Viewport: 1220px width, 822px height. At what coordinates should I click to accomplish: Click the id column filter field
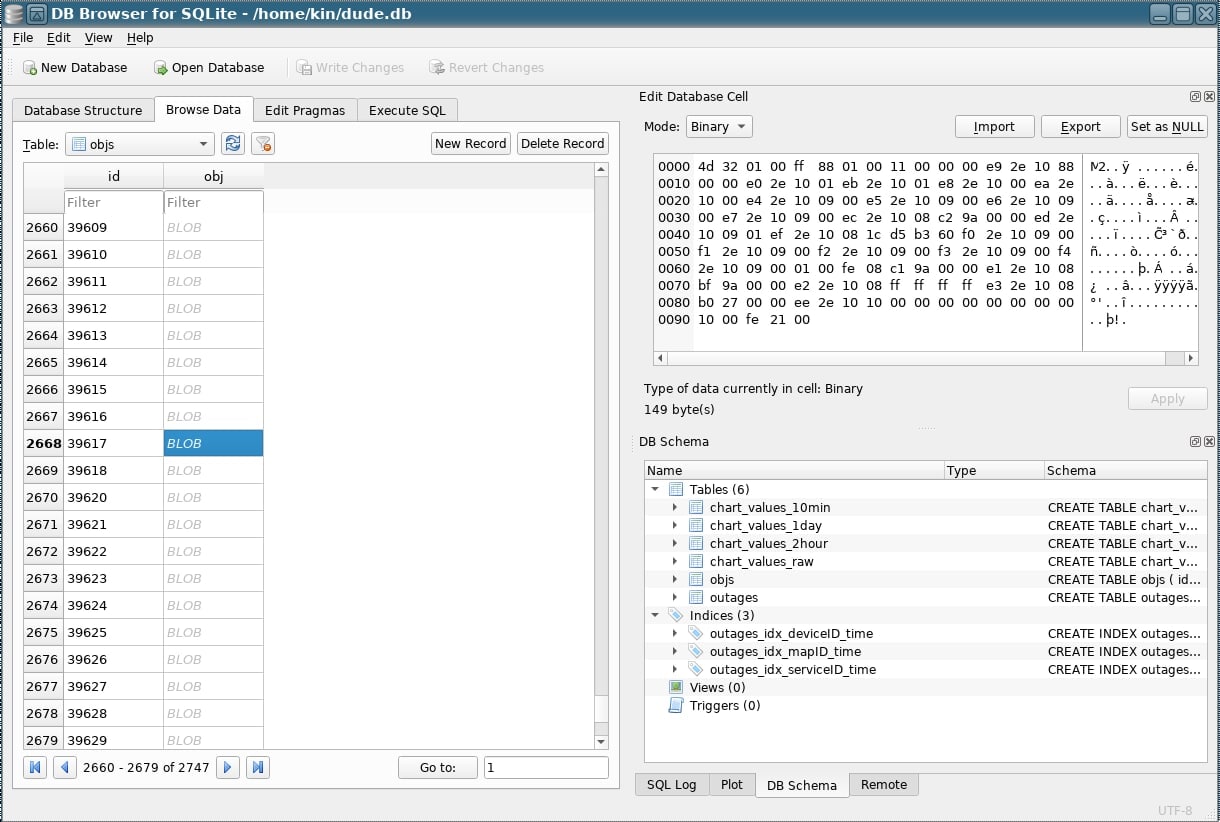[114, 202]
